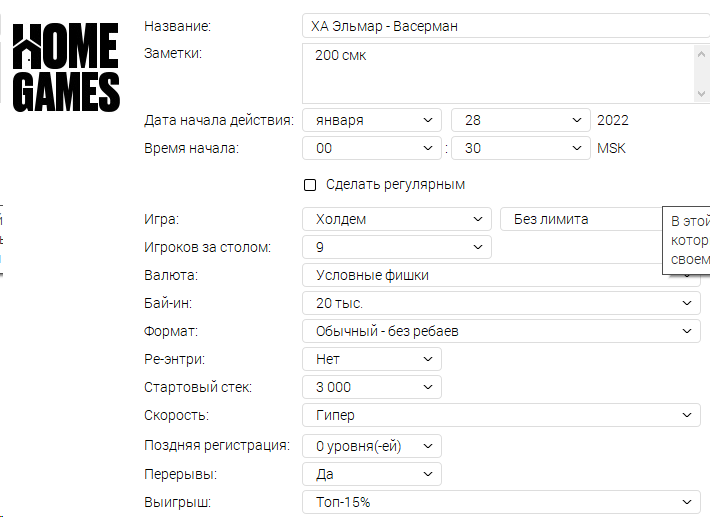Screen dimensions: 710x517
Task: Open Поздняя регистрация dropdown 0 уровня(-ей)
Action: click(x=372, y=446)
